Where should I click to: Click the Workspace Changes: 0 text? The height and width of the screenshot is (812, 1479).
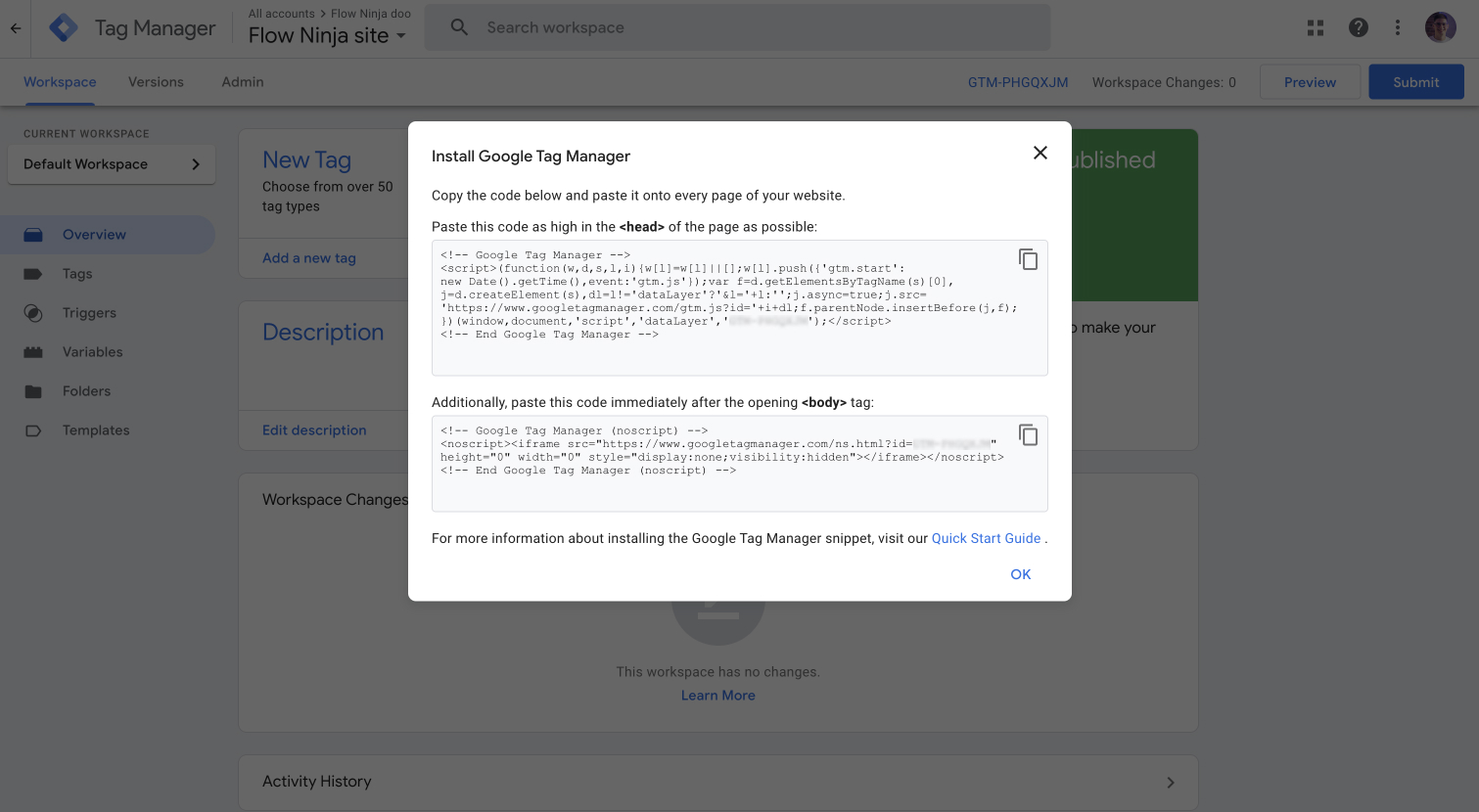[1164, 82]
